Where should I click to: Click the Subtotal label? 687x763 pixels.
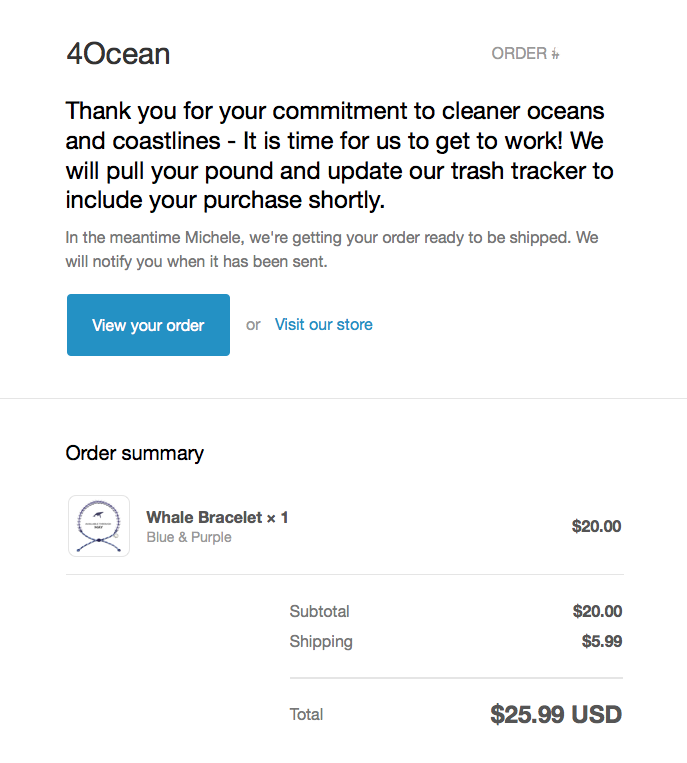coord(319,611)
